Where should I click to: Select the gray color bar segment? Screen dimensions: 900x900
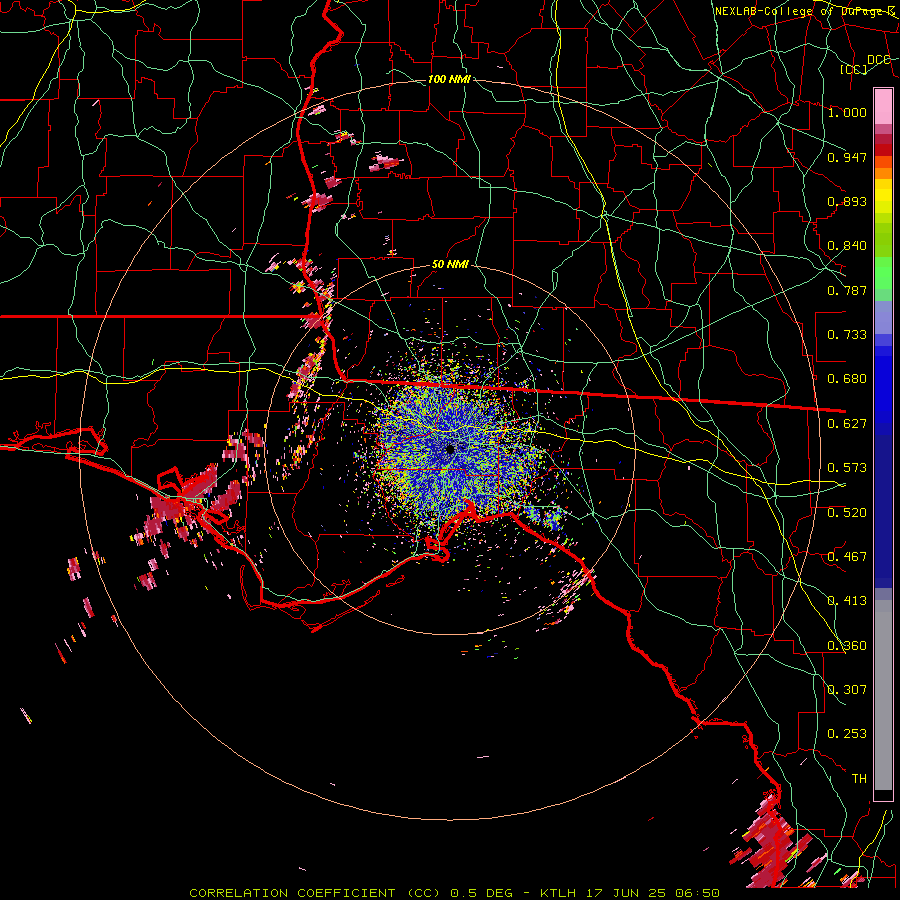pos(883,695)
